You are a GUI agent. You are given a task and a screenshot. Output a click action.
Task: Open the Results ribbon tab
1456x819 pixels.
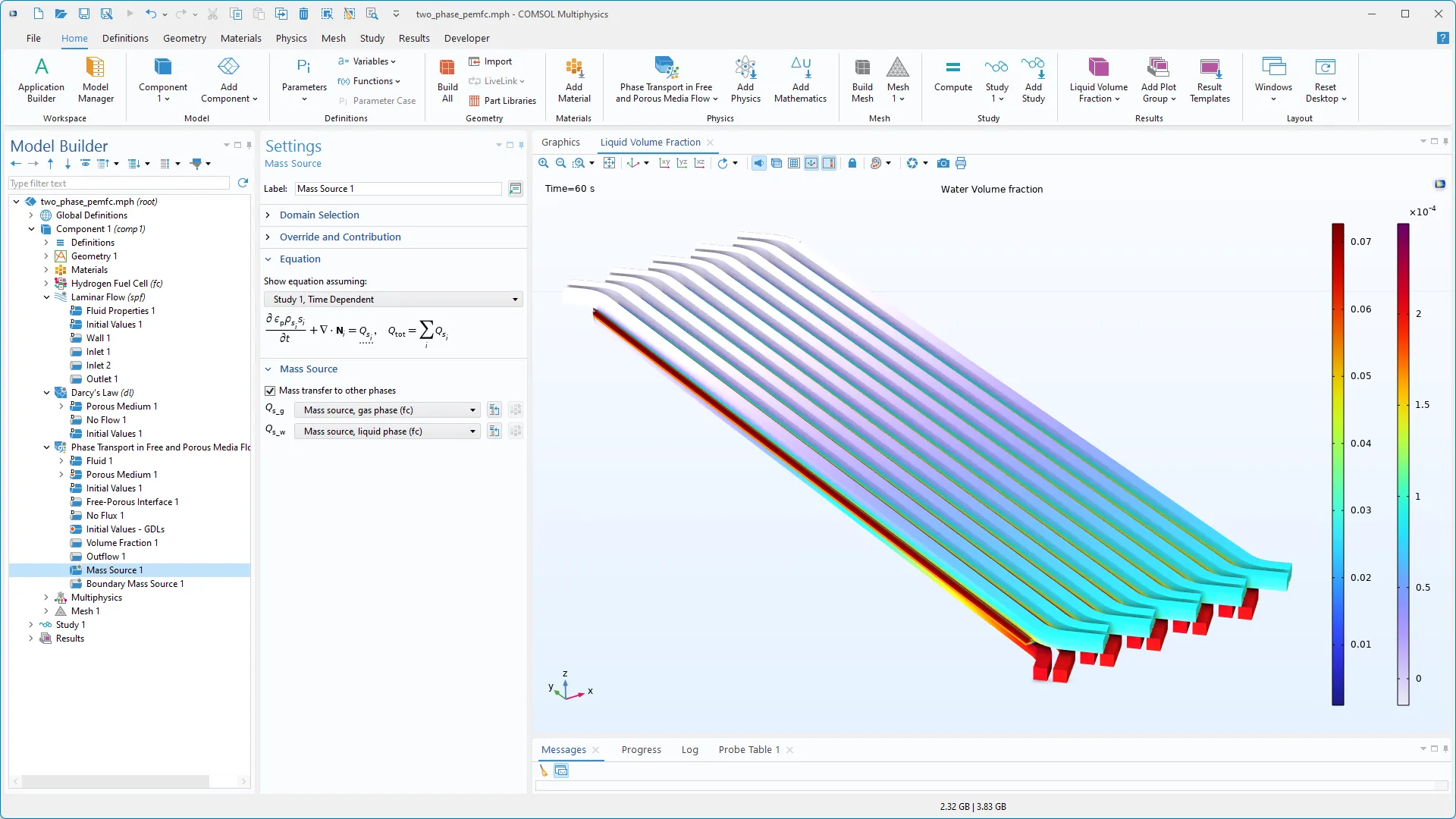[x=414, y=38]
